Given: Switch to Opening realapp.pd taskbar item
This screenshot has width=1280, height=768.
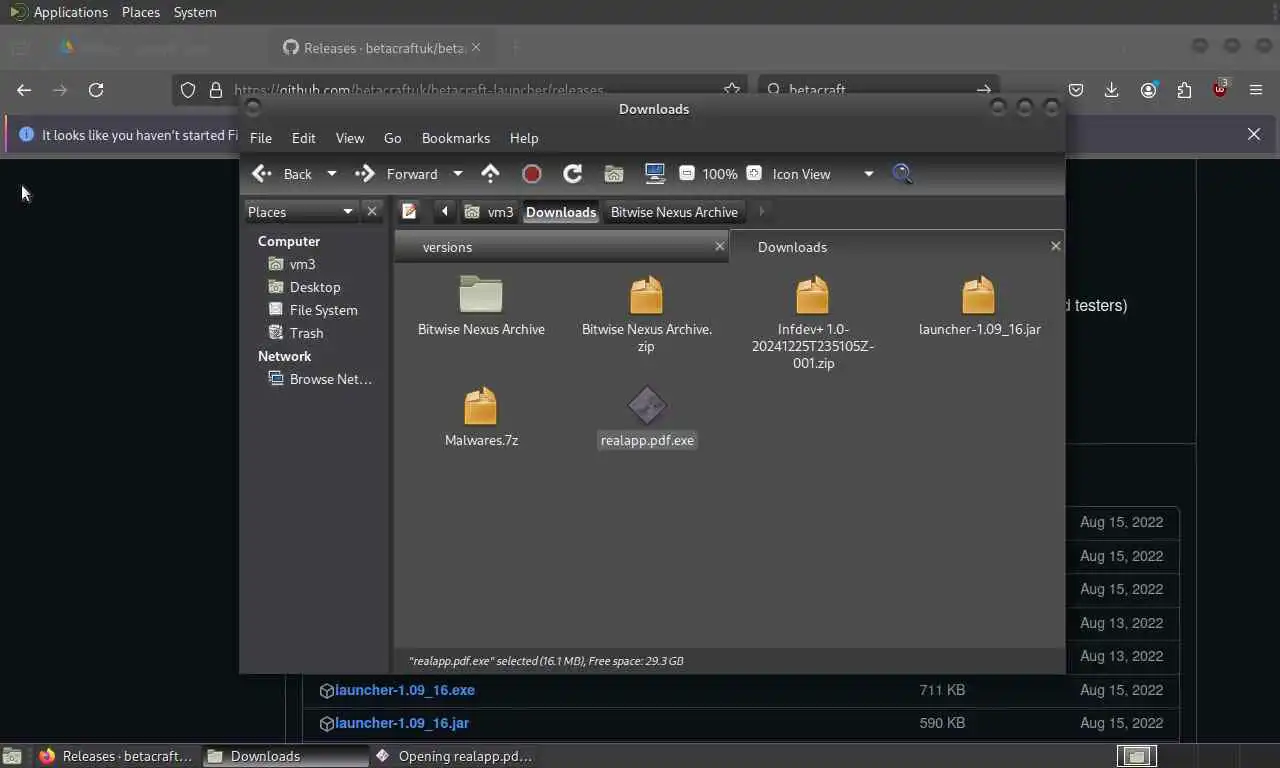Looking at the screenshot, I should point(453,756).
